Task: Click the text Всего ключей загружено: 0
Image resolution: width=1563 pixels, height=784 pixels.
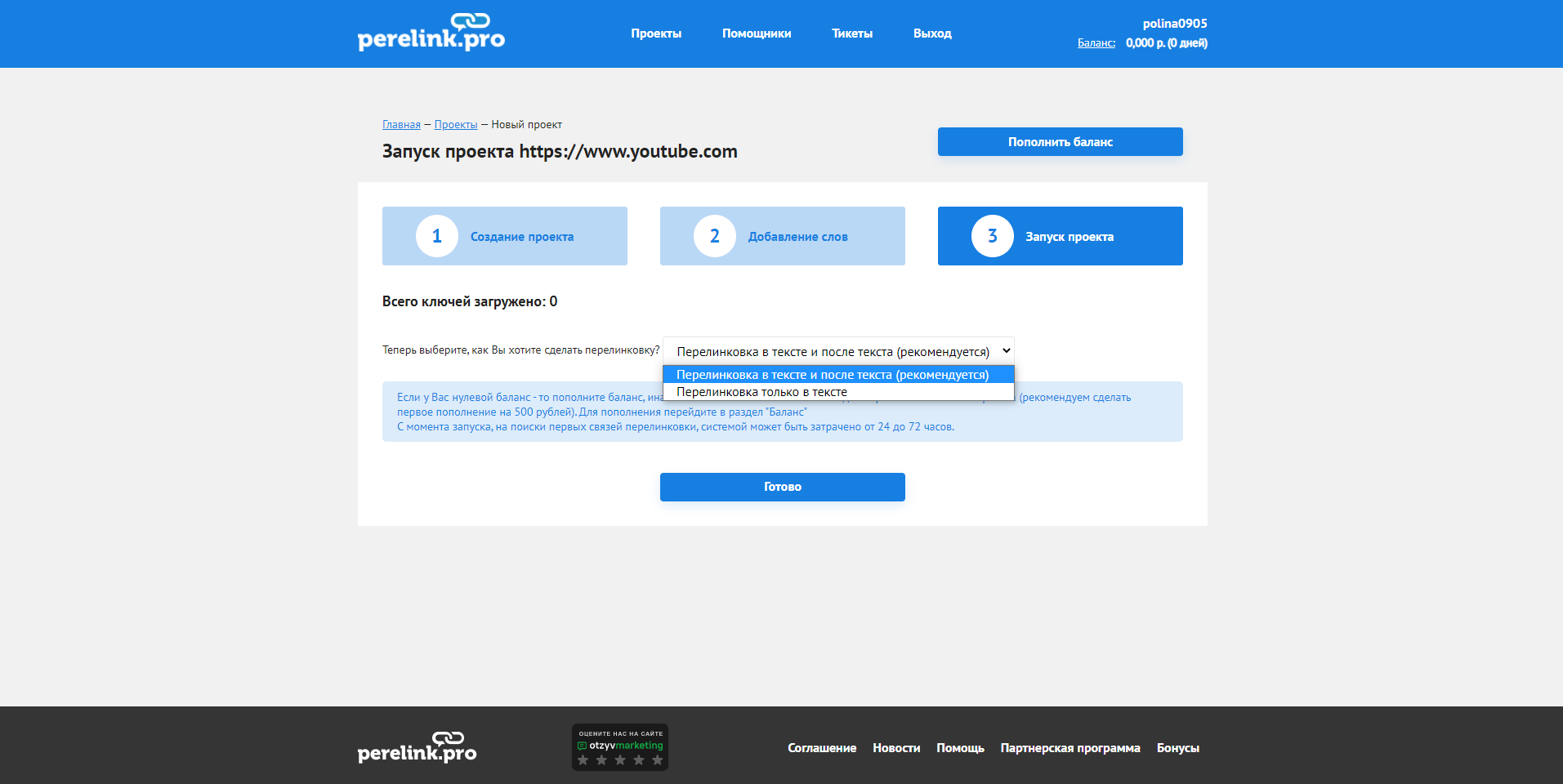Action: [470, 301]
